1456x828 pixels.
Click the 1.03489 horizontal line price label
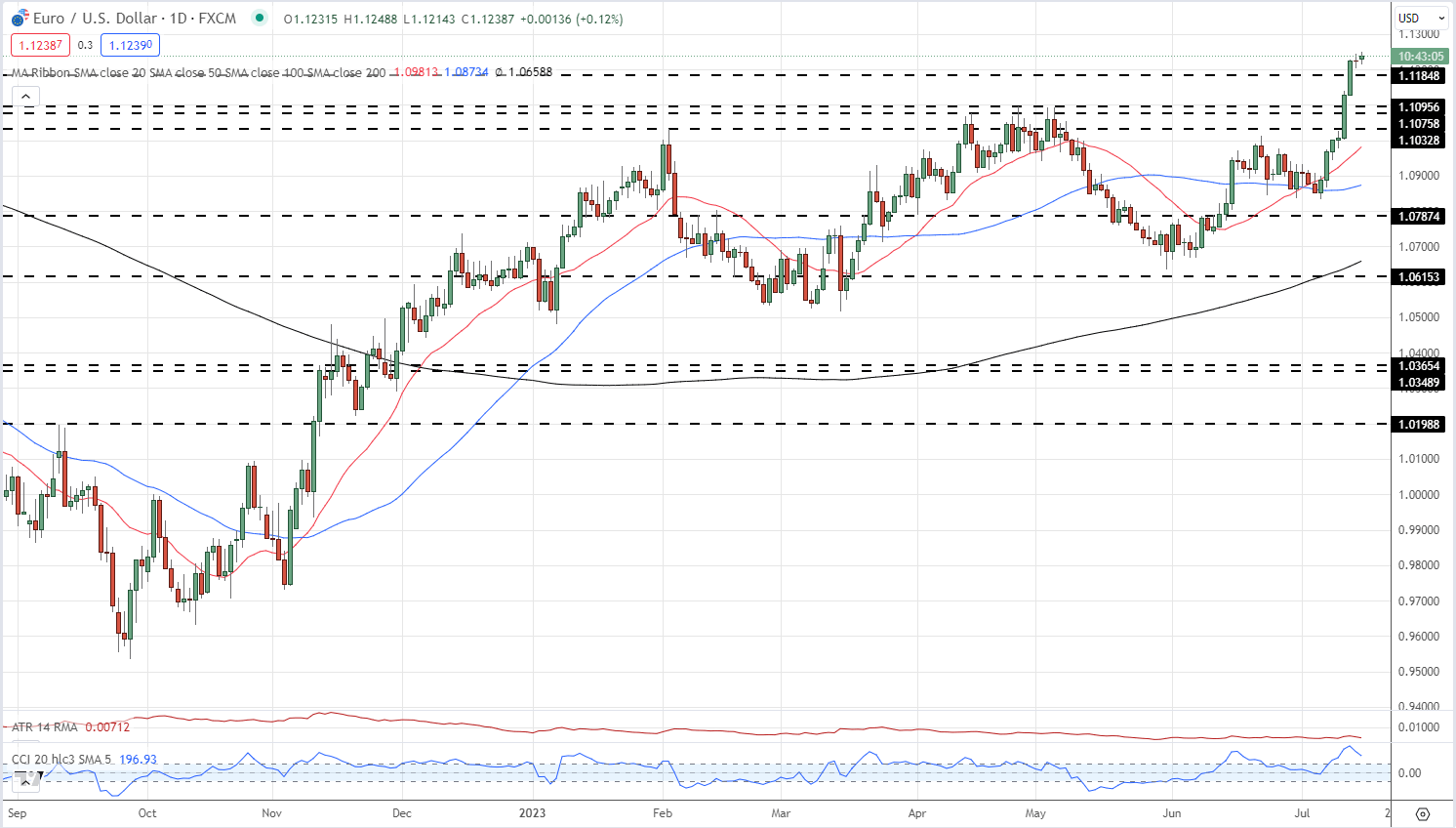tap(1419, 383)
